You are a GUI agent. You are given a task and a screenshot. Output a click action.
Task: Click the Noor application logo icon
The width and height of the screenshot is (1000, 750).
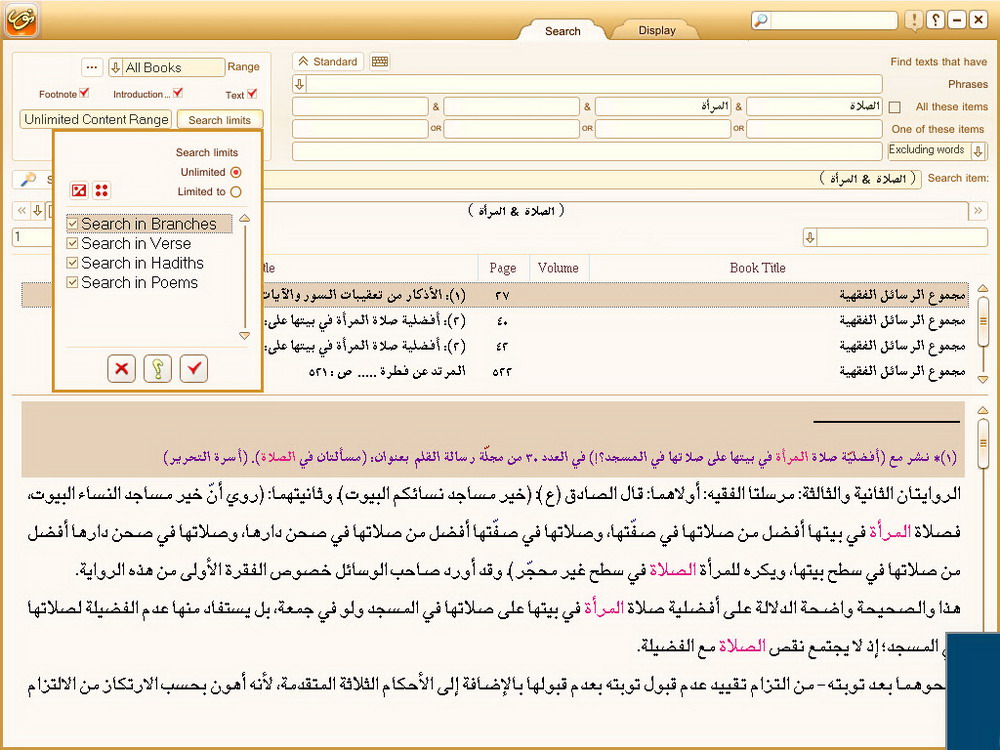[x=21, y=20]
